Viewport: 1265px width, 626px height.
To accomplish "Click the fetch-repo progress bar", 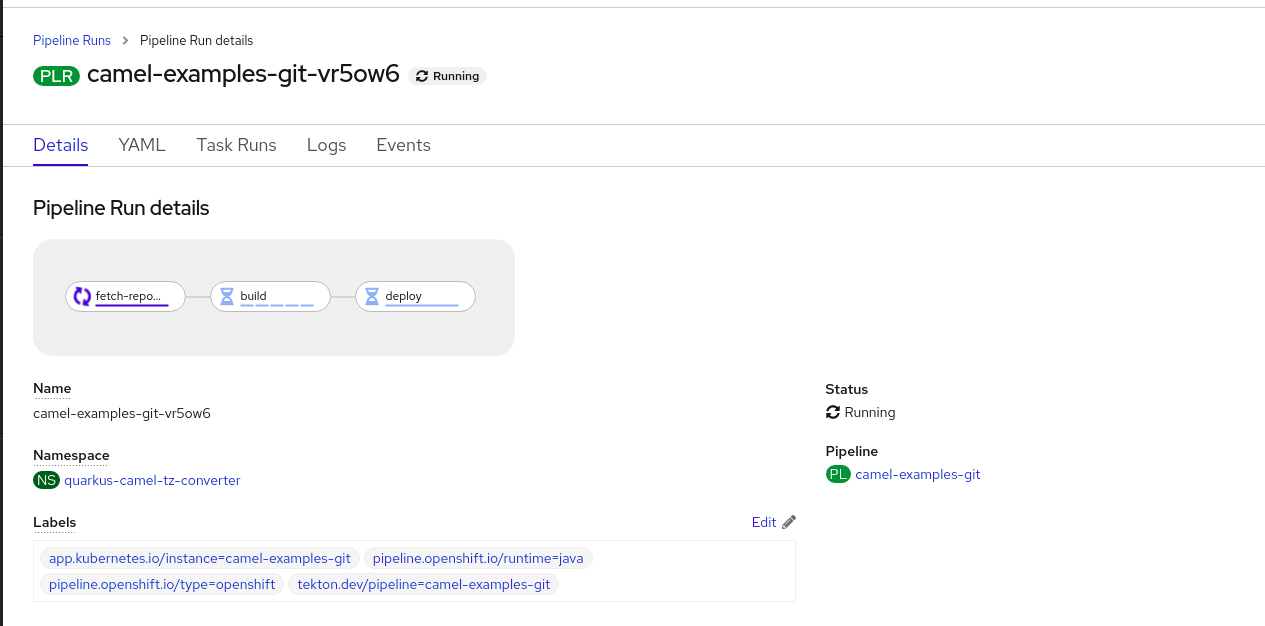I will [x=132, y=305].
